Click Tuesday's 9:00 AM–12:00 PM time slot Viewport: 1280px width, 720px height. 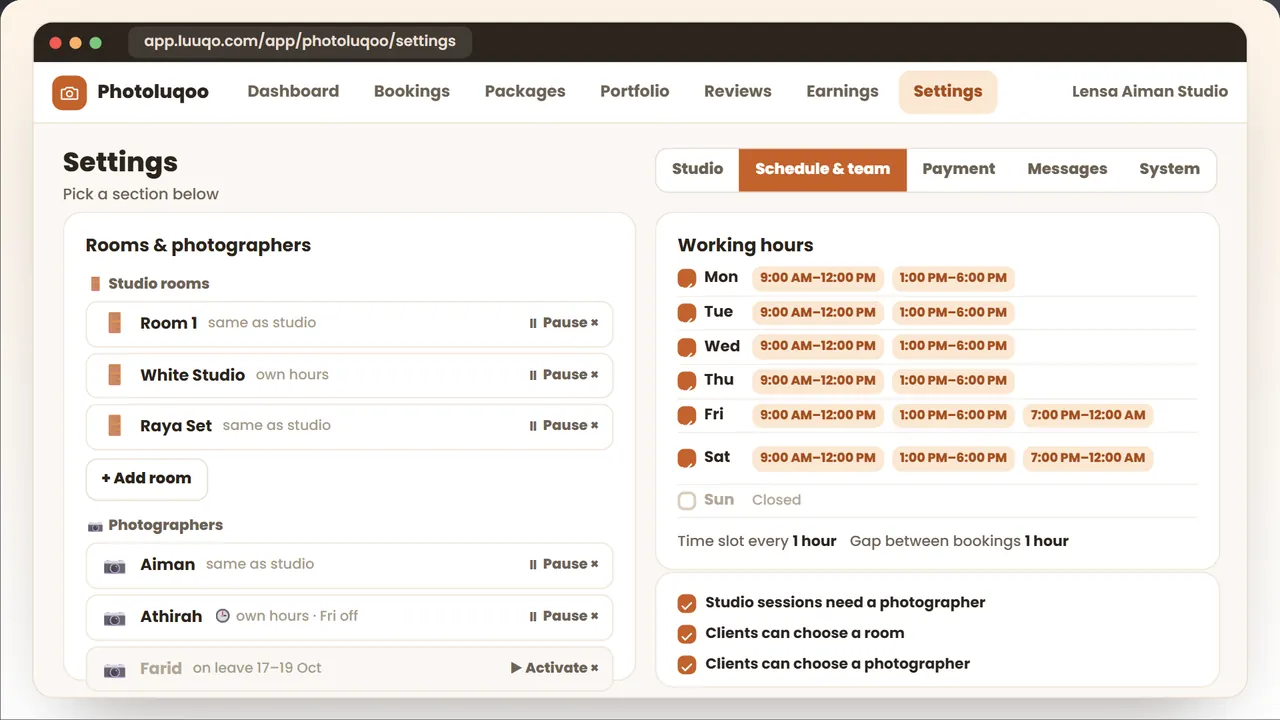pos(818,312)
